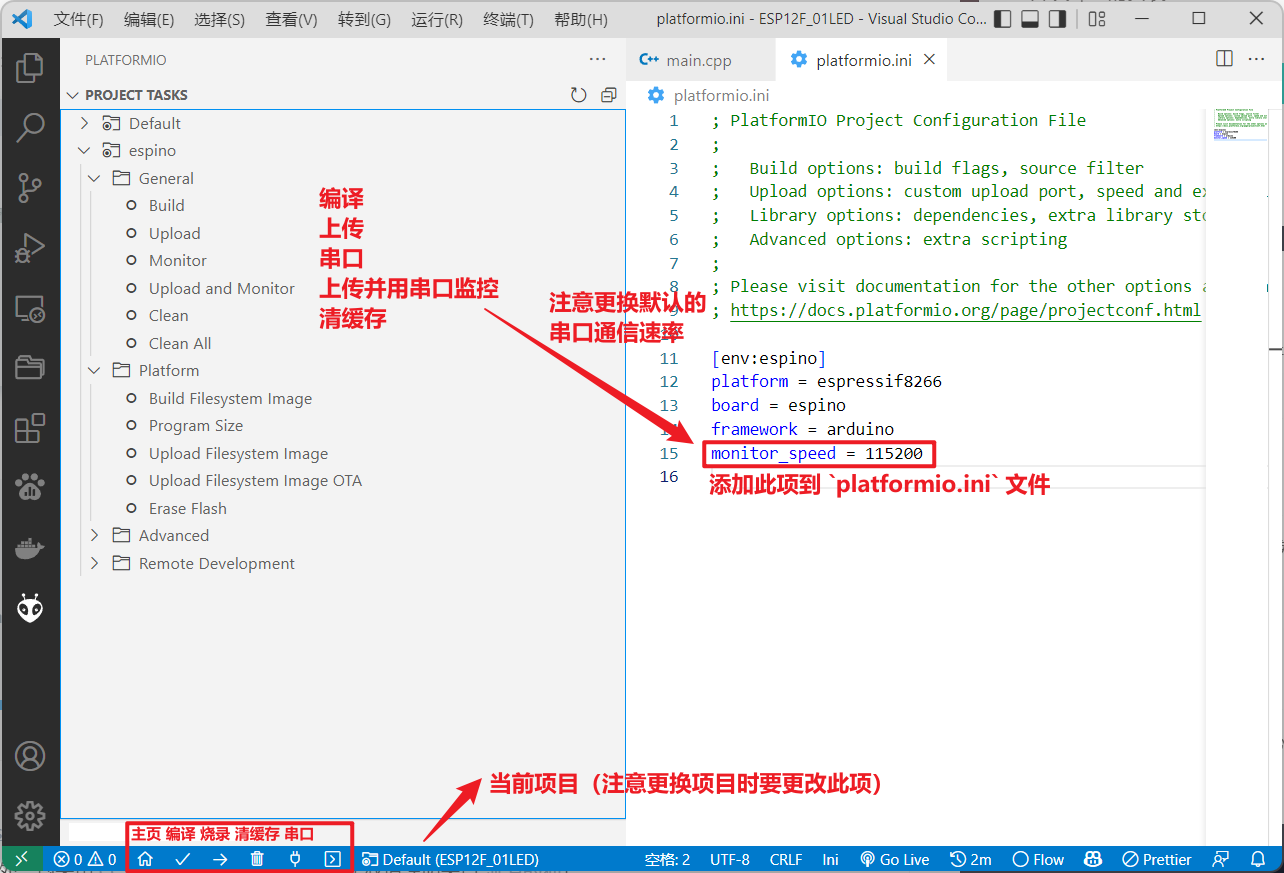Open the Accounts menu icon
The height and width of the screenshot is (873, 1284).
(x=30, y=756)
